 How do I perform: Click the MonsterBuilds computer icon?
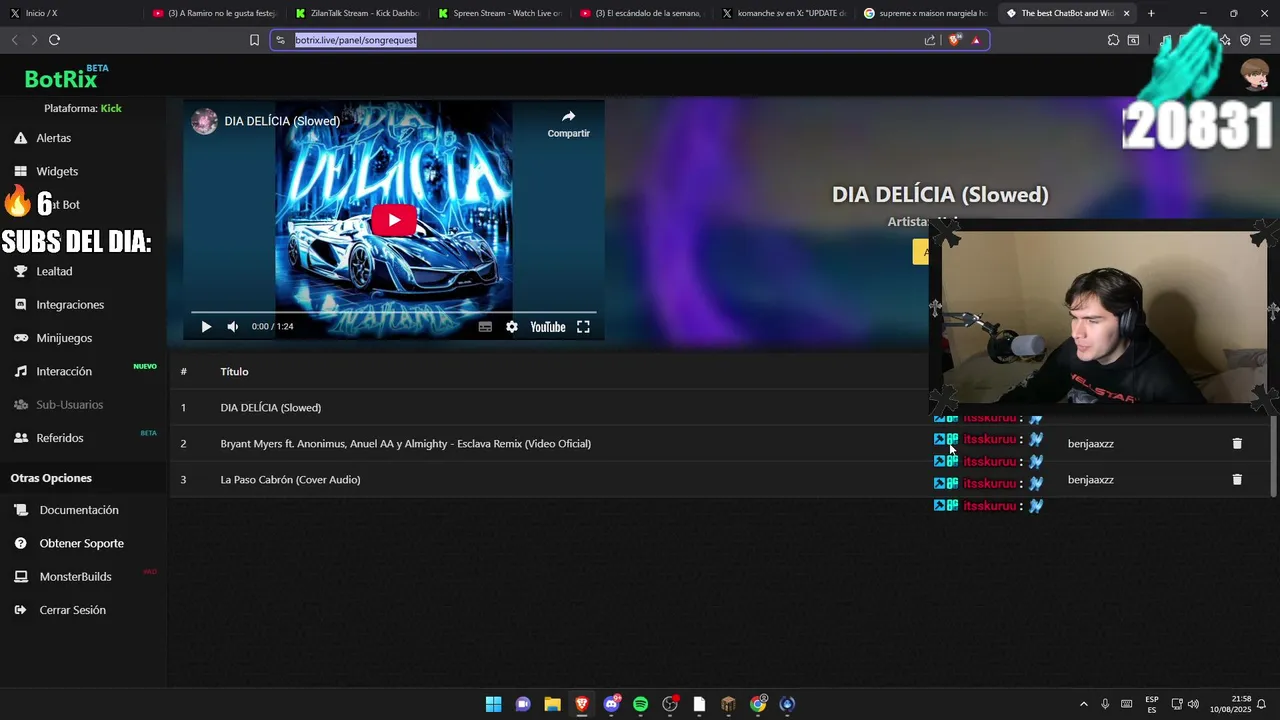coord(21,577)
